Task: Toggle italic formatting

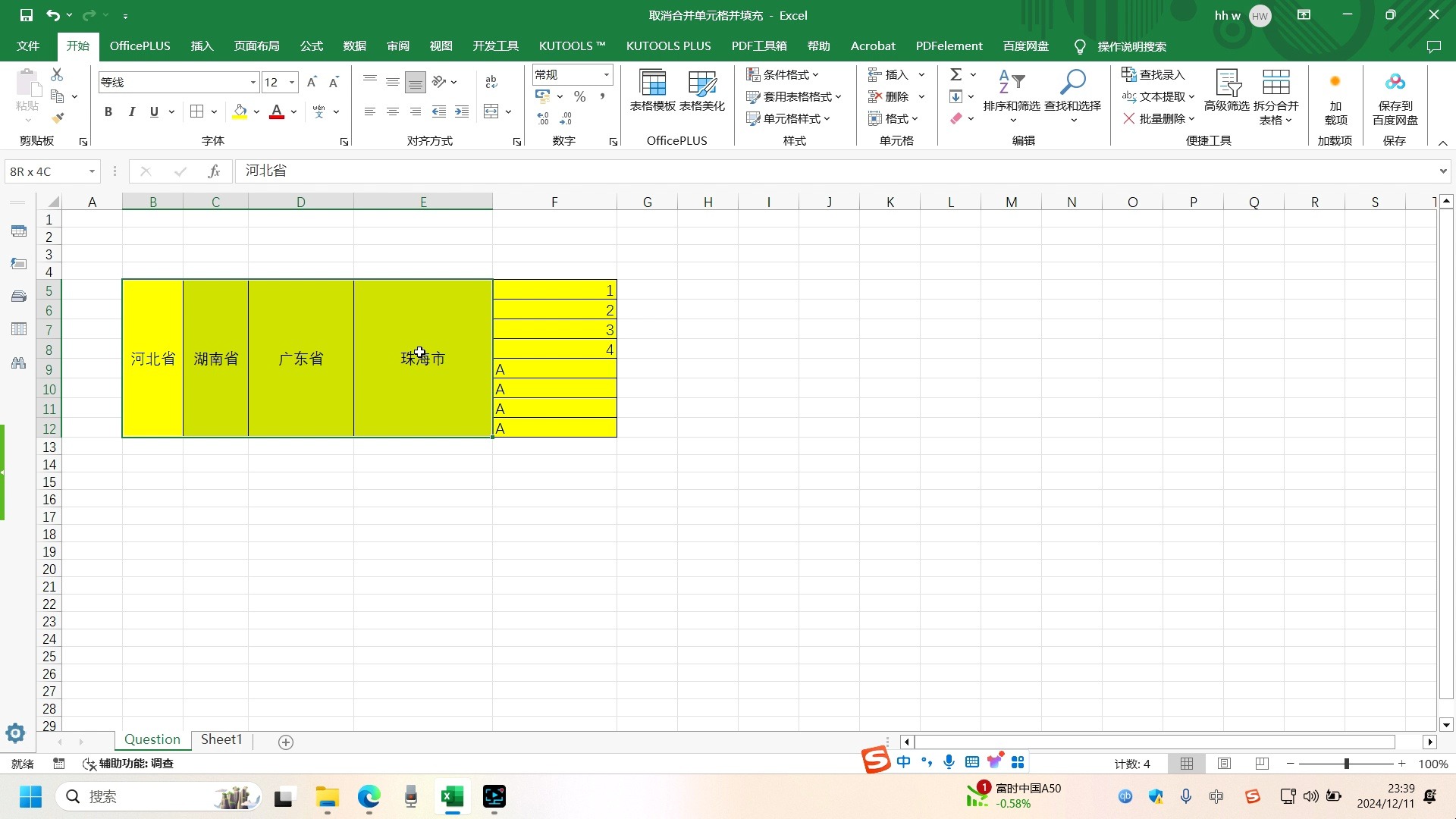Action: [132, 111]
